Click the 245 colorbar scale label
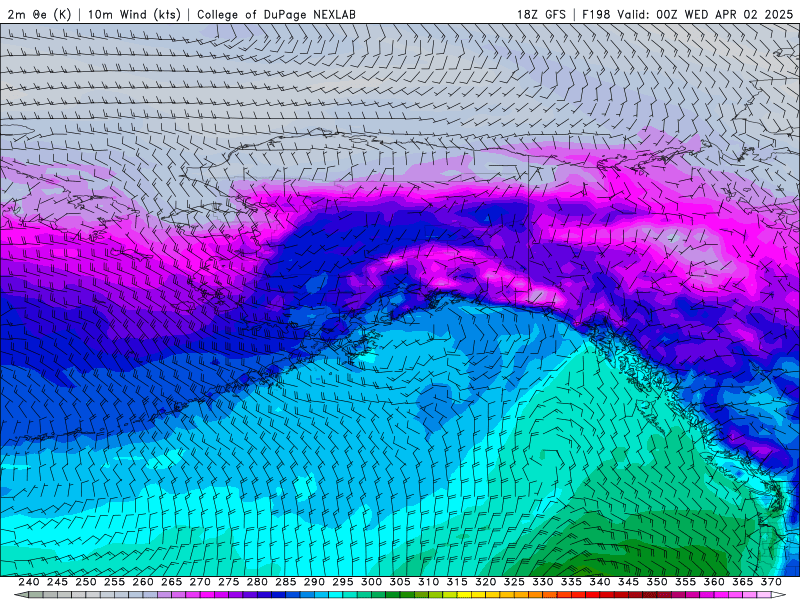 tap(57, 582)
